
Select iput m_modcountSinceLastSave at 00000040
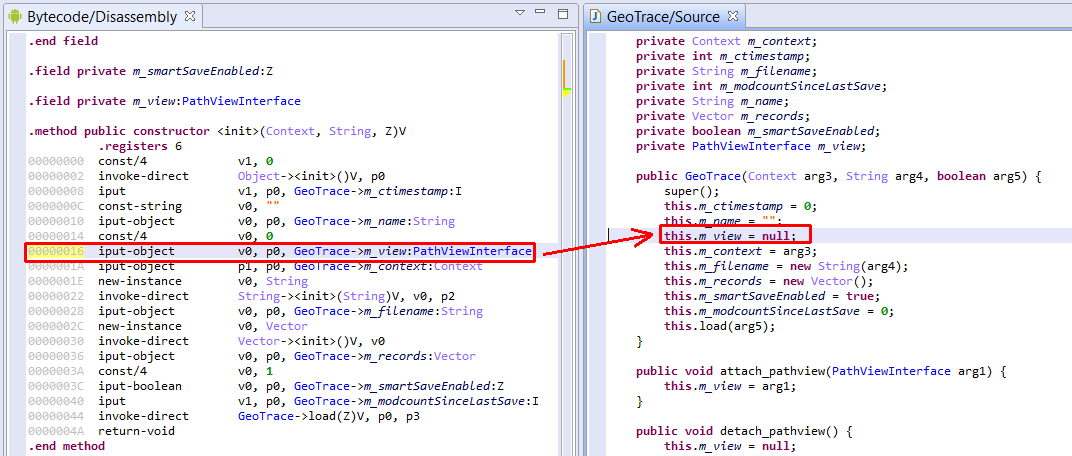point(283,402)
